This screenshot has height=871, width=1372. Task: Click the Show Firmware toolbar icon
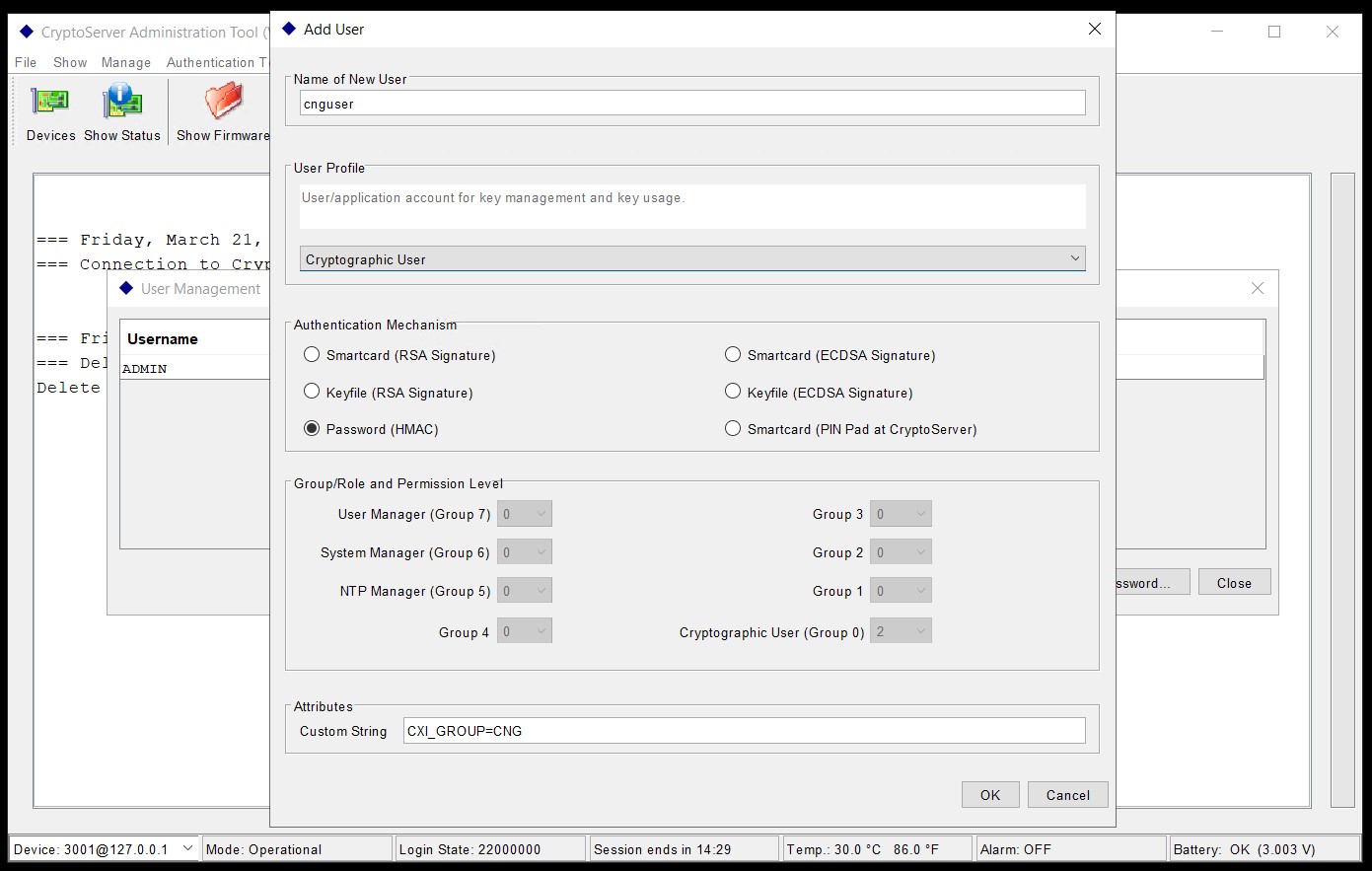pos(223,112)
